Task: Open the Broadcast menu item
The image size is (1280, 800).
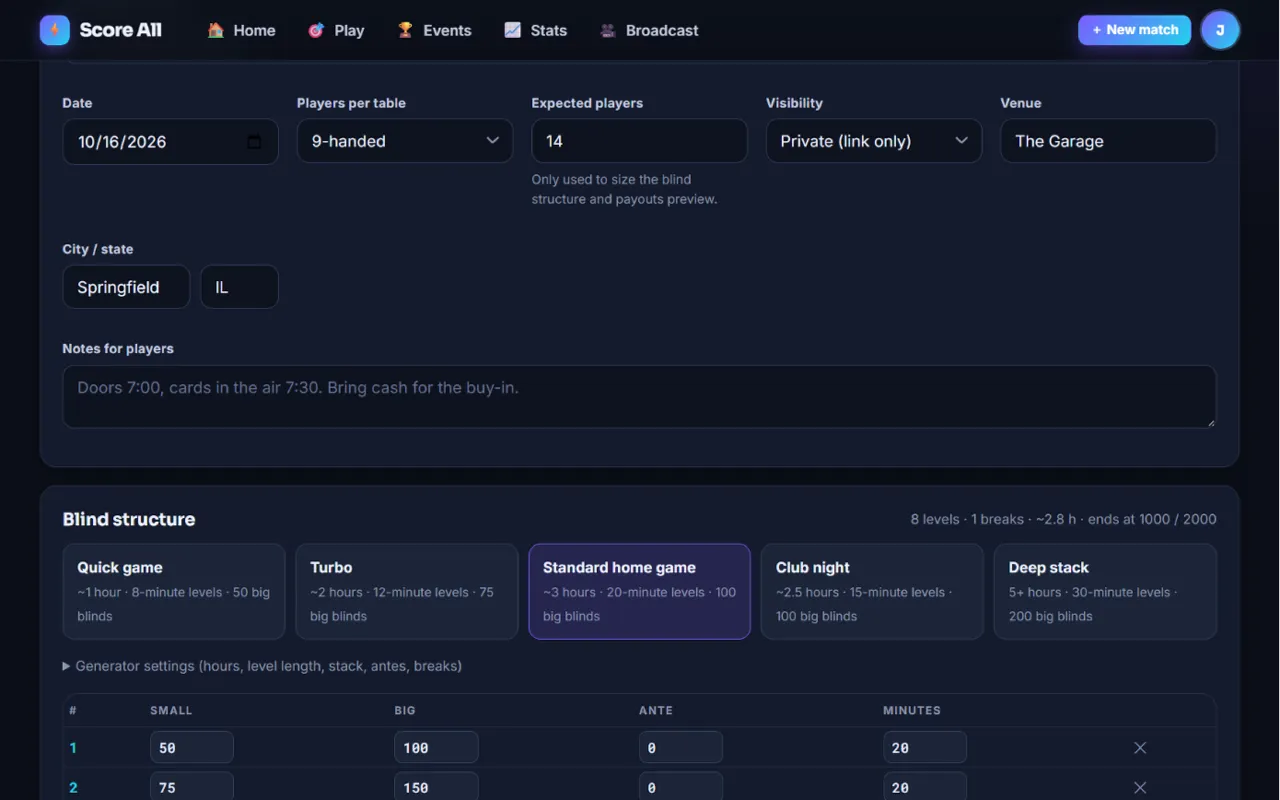Action: 649,30
